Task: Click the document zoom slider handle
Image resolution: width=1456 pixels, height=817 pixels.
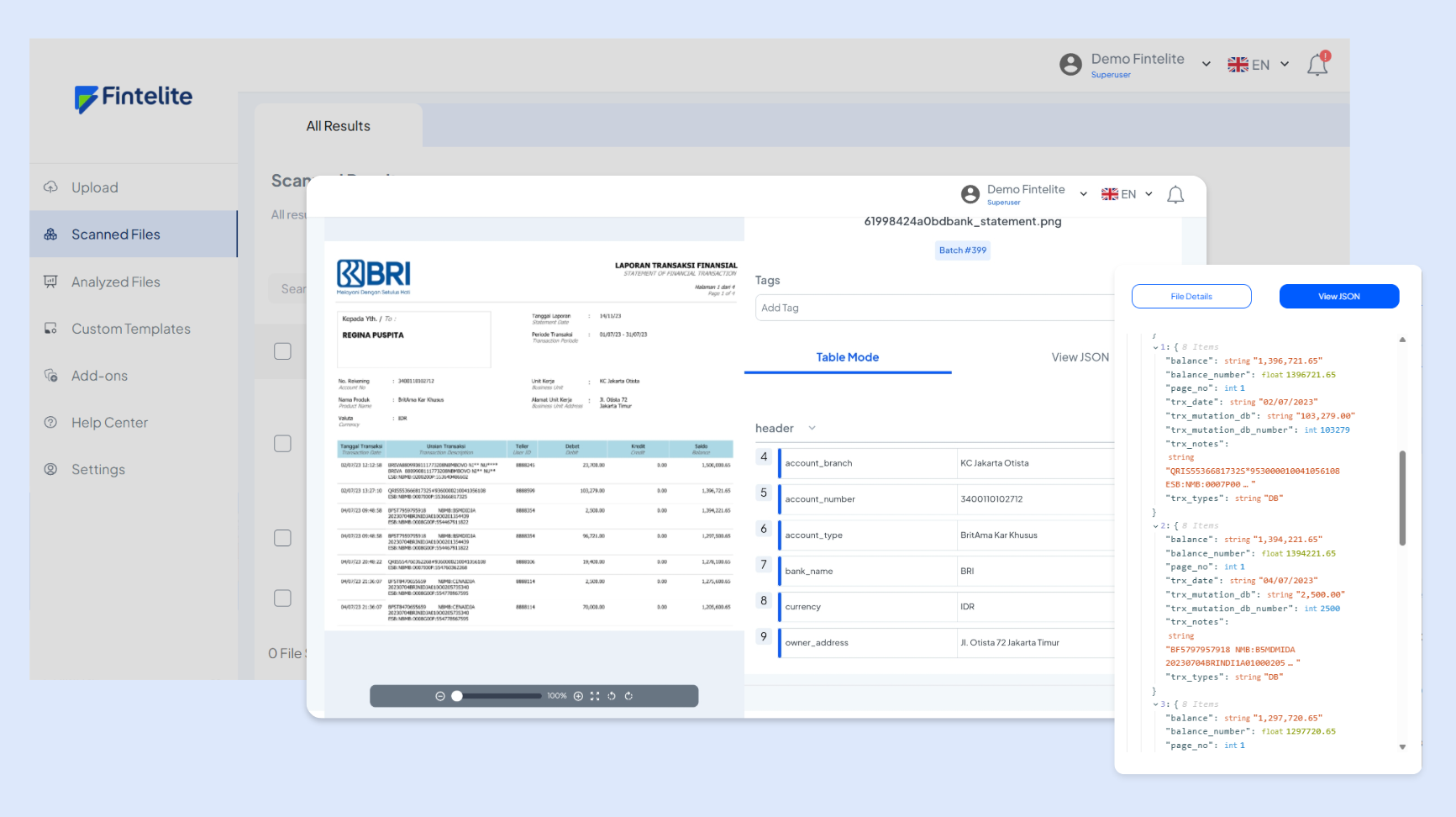Action: (x=457, y=696)
